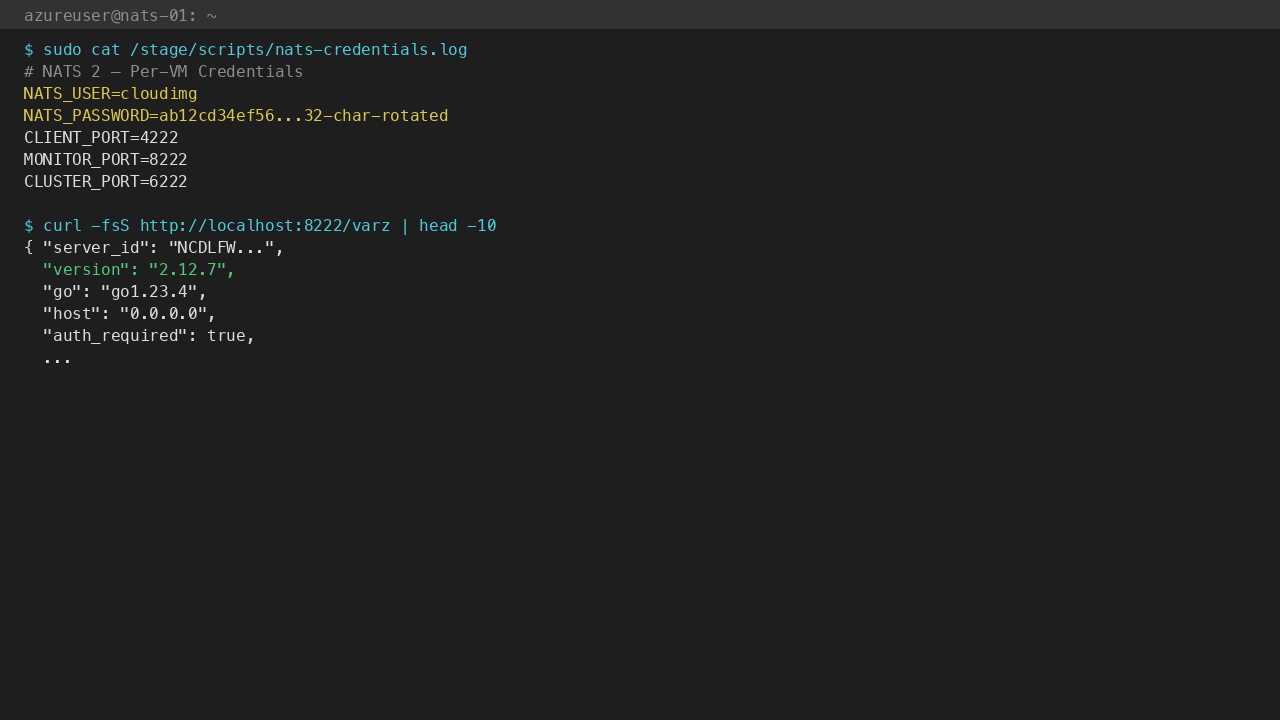Click the "go": "go1.23.4" line
The width and height of the screenshot is (1280, 720).
(x=125, y=292)
